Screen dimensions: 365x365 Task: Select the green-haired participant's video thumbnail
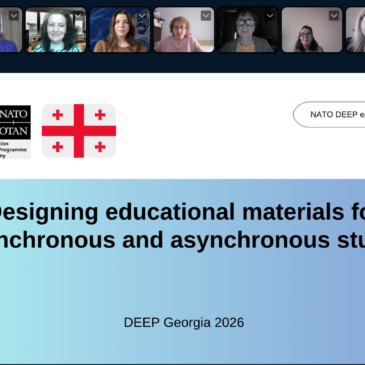pyautogui.click(x=56, y=30)
